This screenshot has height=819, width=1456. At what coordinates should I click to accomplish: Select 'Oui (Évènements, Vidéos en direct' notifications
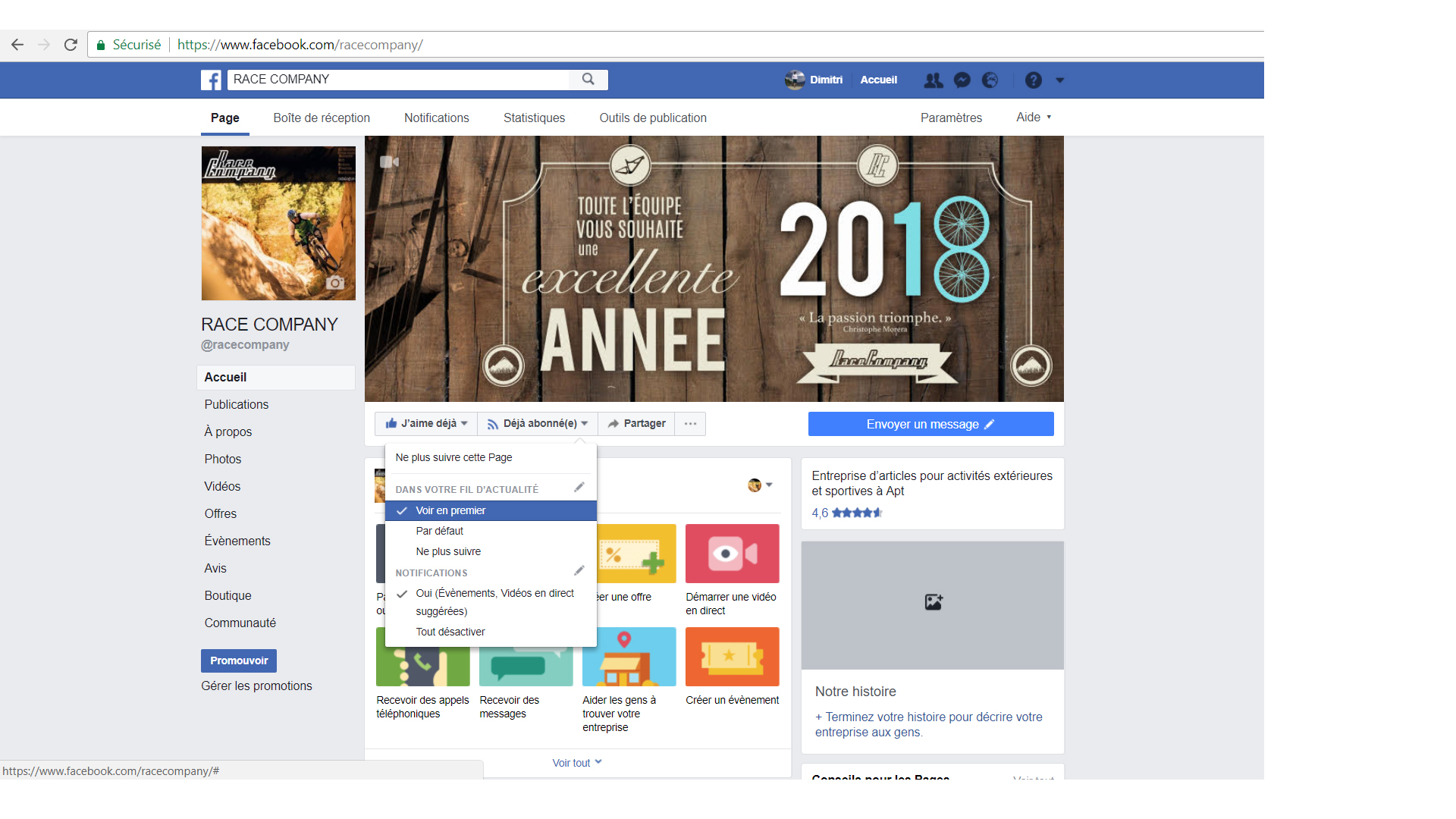(491, 602)
